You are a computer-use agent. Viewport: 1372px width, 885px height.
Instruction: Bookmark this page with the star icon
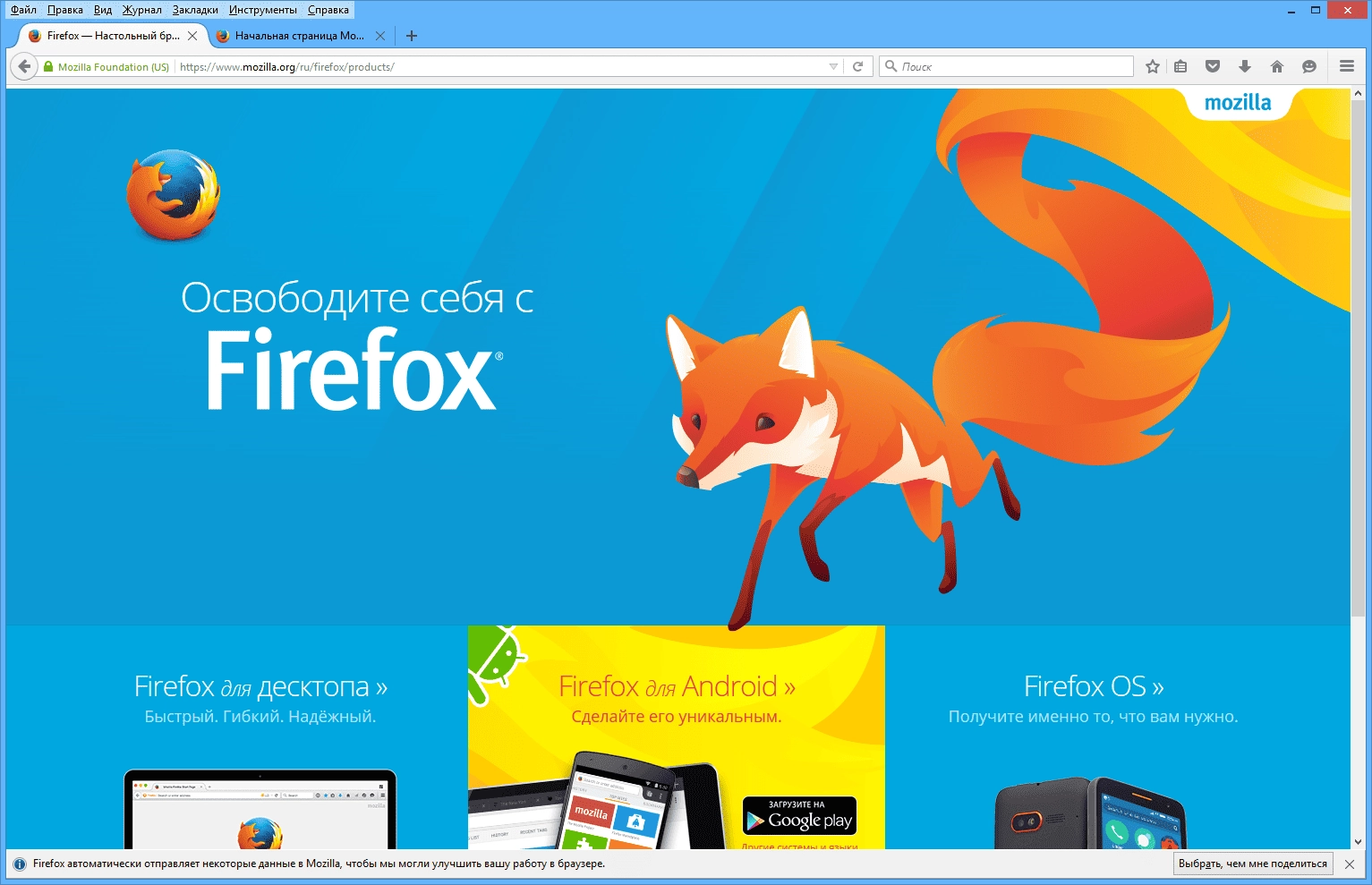[x=1153, y=66]
